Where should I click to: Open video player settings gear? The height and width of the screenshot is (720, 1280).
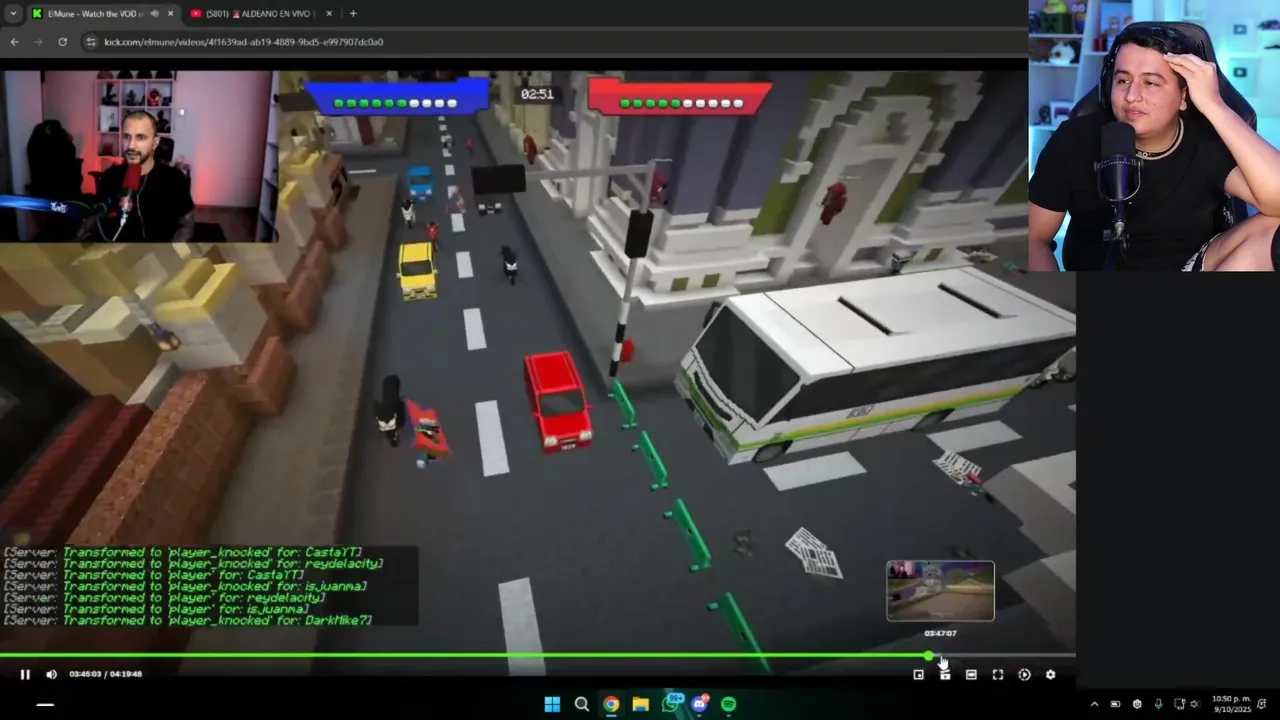pyautogui.click(x=1050, y=674)
